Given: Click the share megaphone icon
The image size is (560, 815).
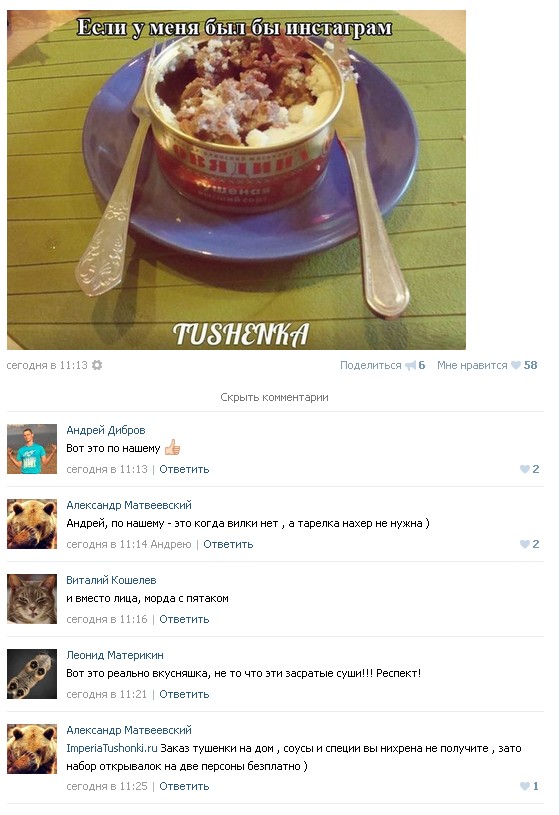Looking at the screenshot, I should point(410,365).
